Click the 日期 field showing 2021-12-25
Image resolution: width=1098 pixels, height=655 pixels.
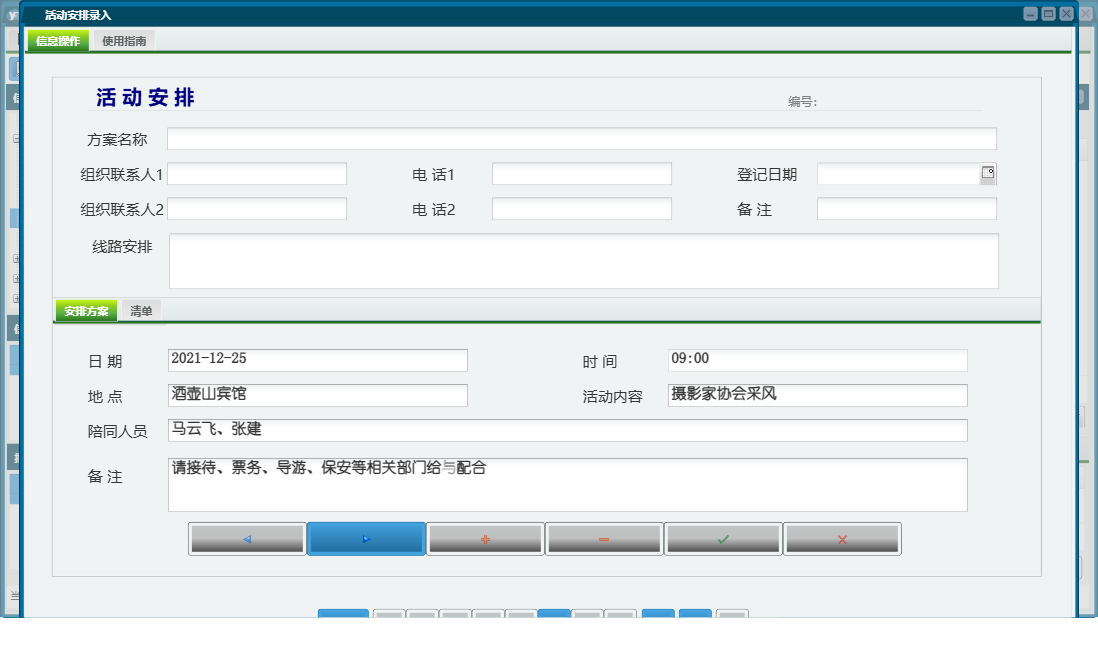click(x=318, y=360)
